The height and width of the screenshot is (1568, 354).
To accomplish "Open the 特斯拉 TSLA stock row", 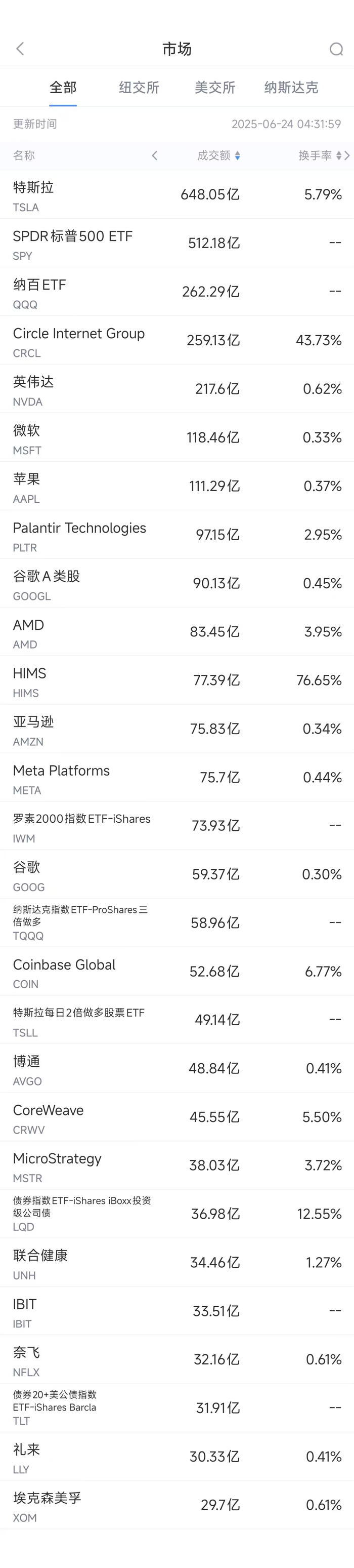I will point(176,195).
